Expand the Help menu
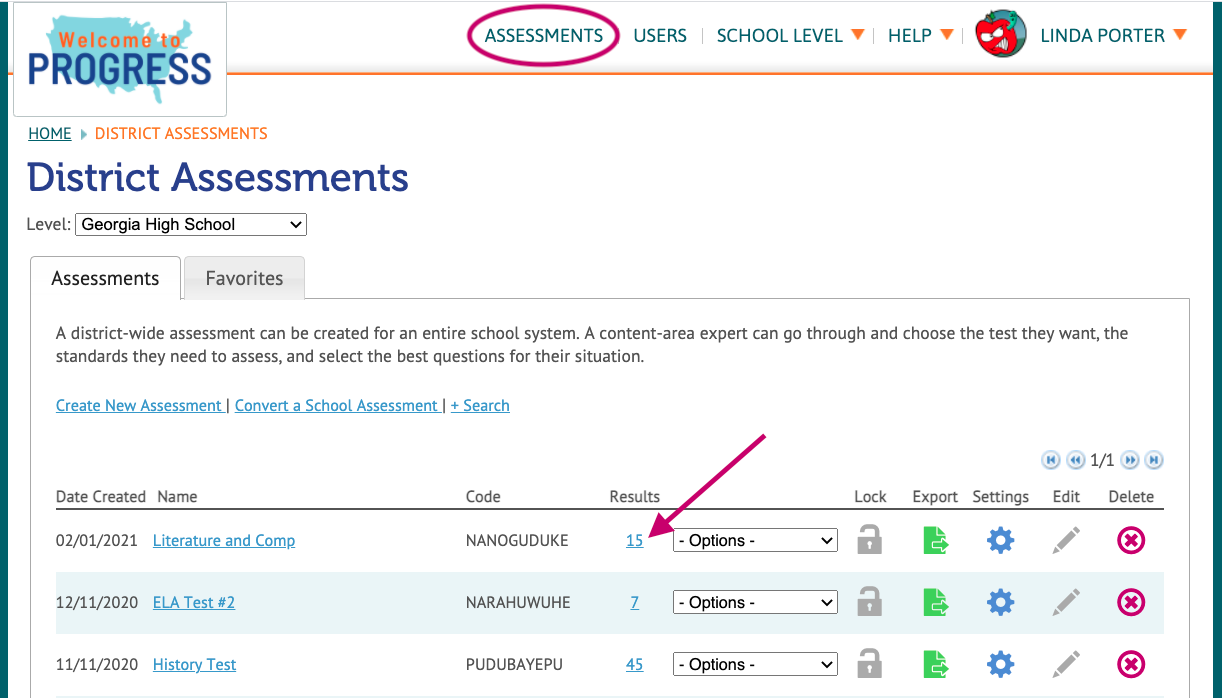 point(920,35)
